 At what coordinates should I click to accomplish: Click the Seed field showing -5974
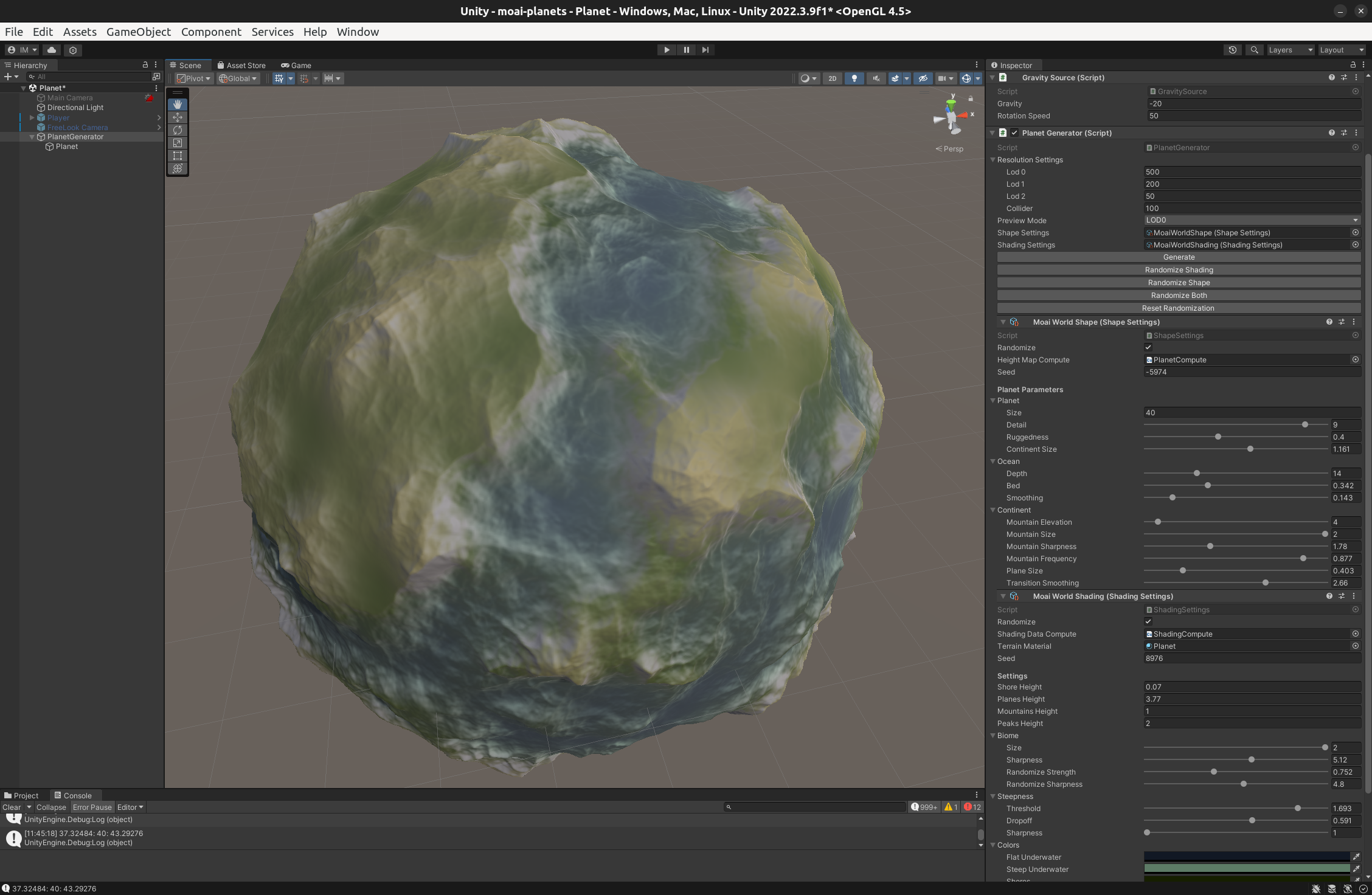coord(1252,371)
